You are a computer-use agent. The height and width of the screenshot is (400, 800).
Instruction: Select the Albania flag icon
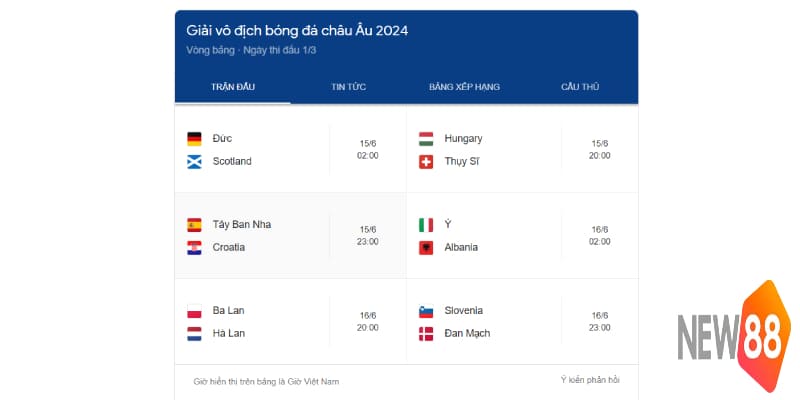426,247
